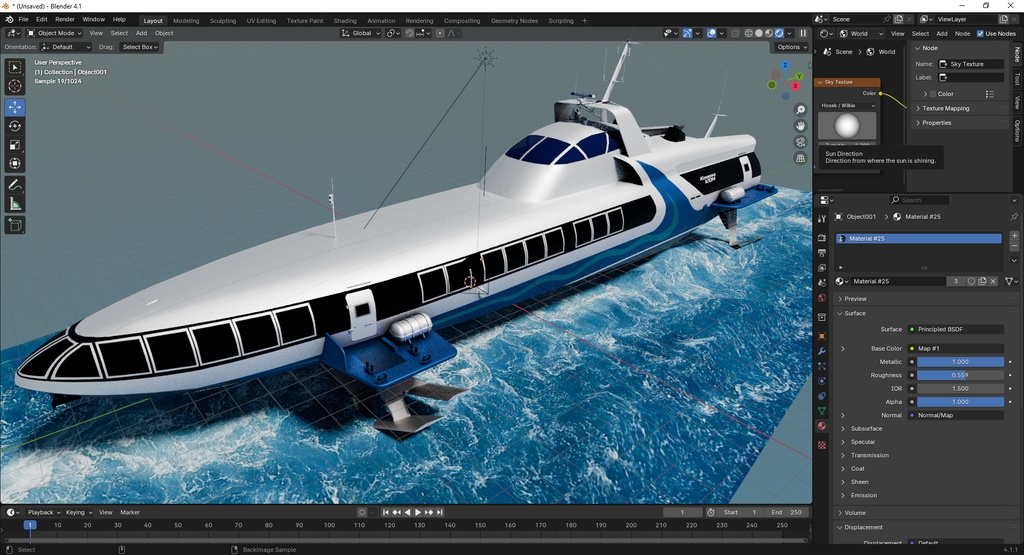Click the Play animation button

pos(418,513)
